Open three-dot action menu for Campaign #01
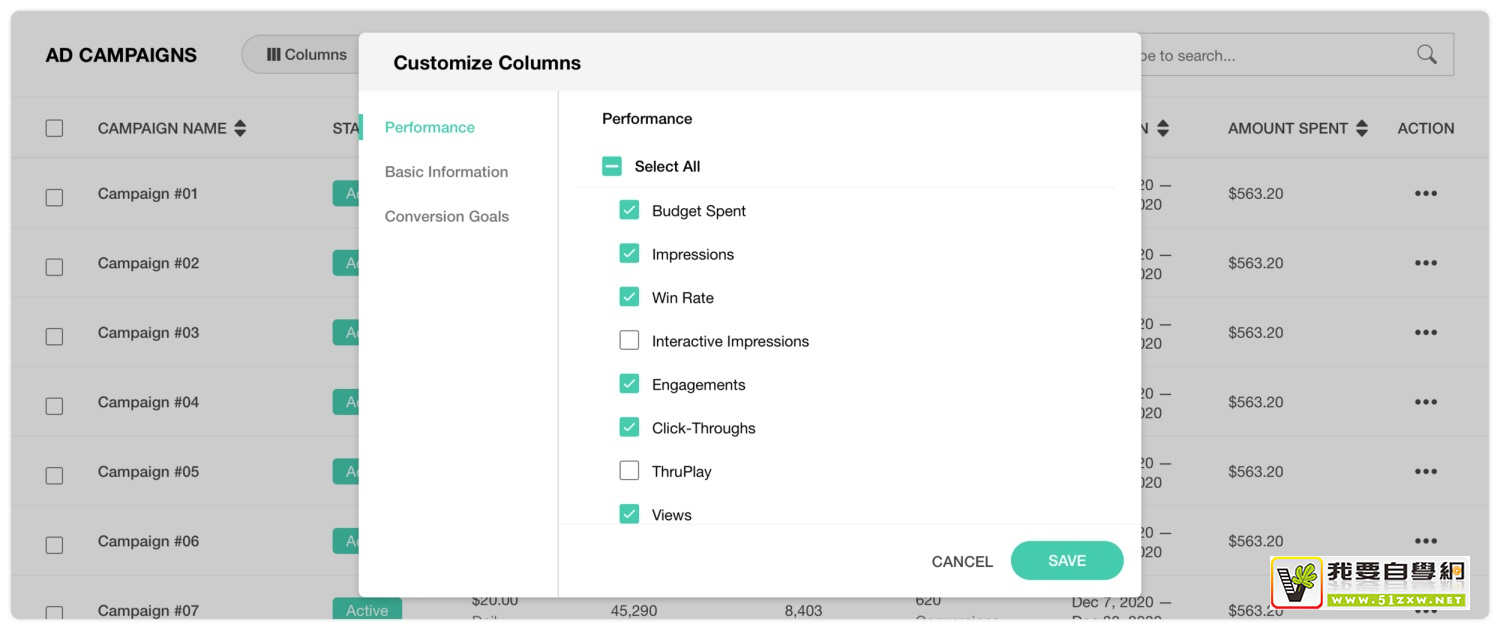Screen dimensions: 1500x630 [1425, 194]
